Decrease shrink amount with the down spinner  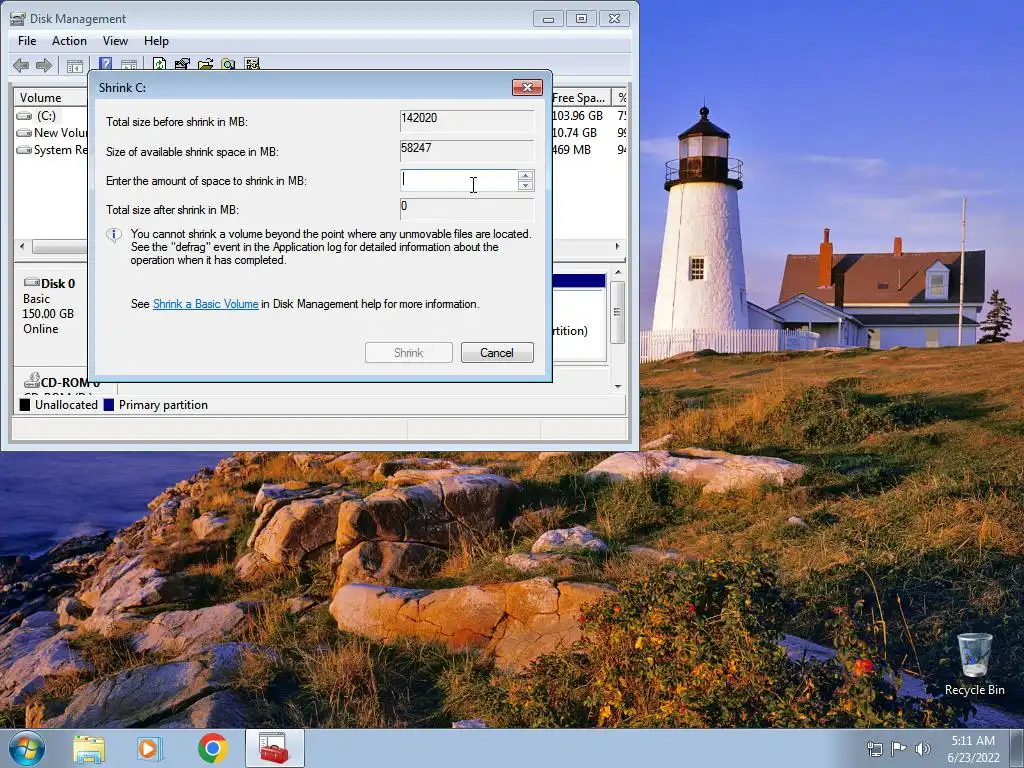(525, 185)
